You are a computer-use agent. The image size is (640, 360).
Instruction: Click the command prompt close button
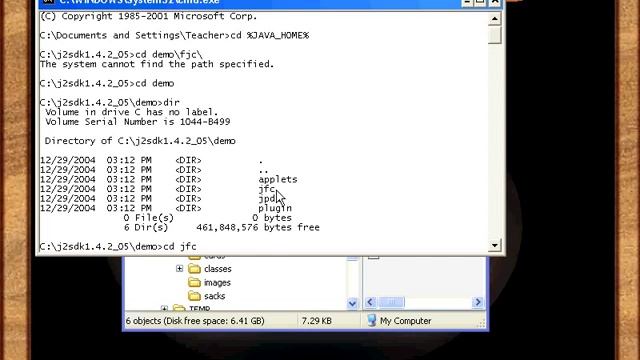click(x=495, y=2)
